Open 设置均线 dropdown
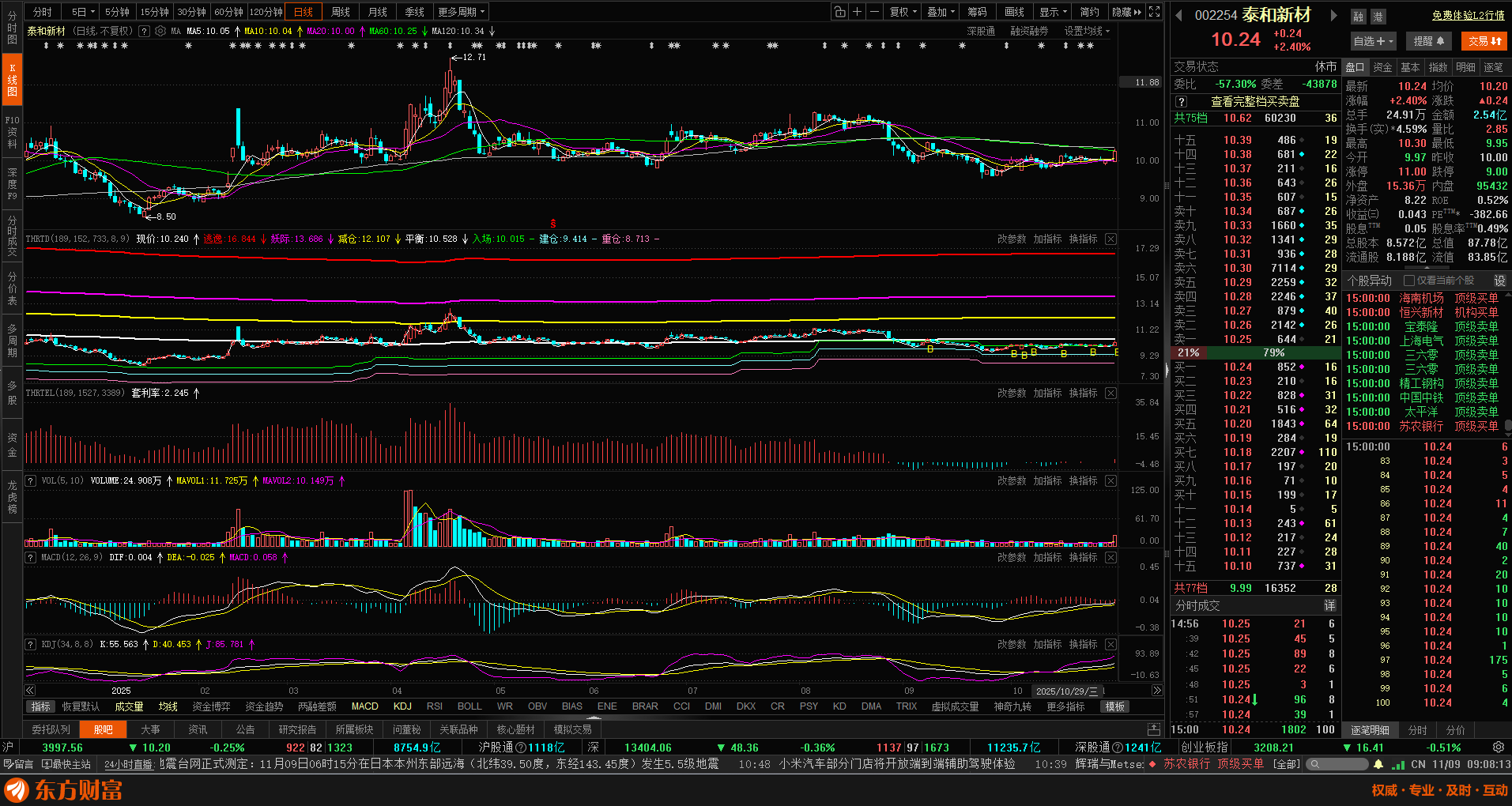Screen dimensions: 1512x806 (1087, 32)
